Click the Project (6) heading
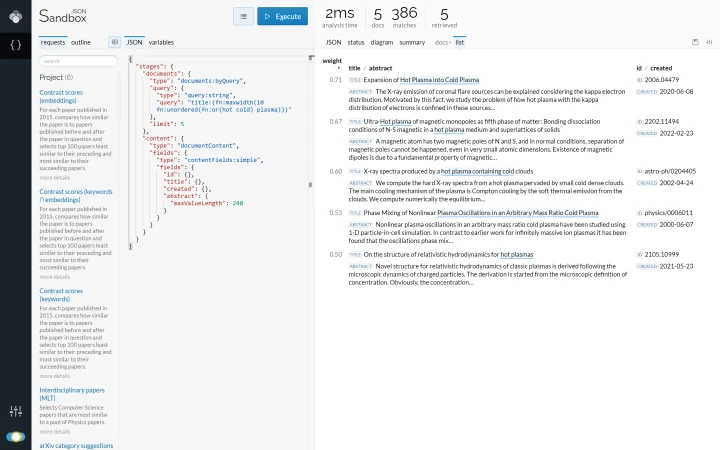Image resolution: width=720 pixels, height=450 pixels. coord(56,77)
